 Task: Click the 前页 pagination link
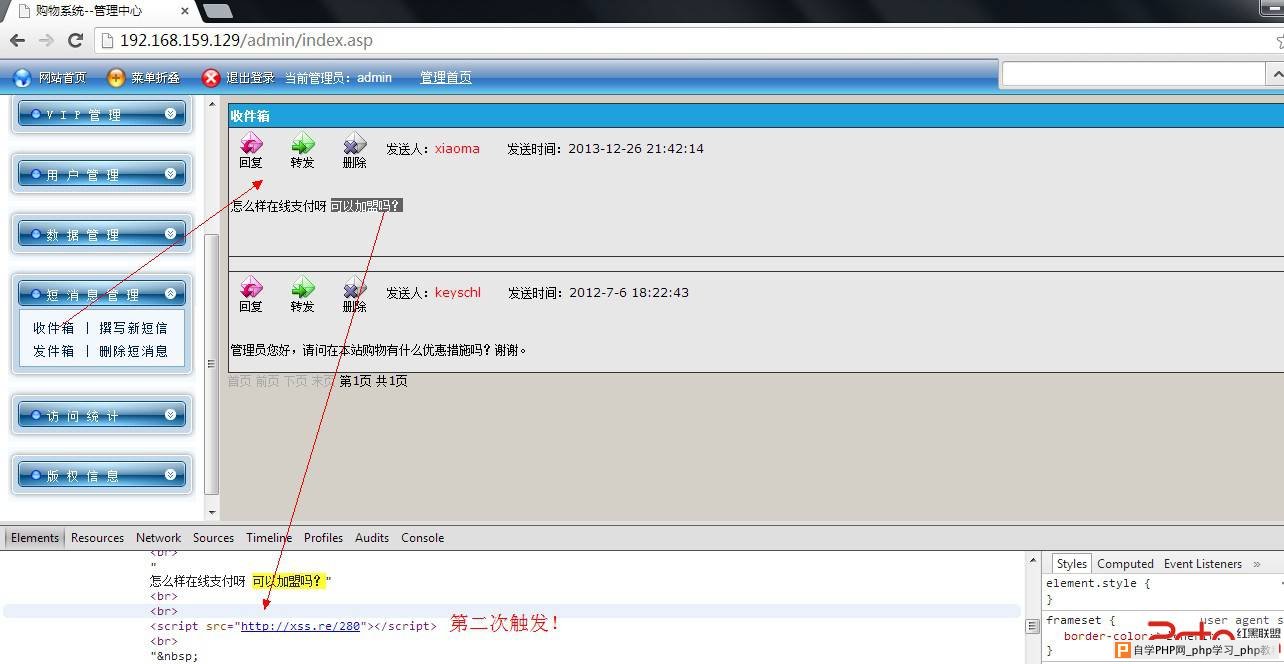pos(267,381)
